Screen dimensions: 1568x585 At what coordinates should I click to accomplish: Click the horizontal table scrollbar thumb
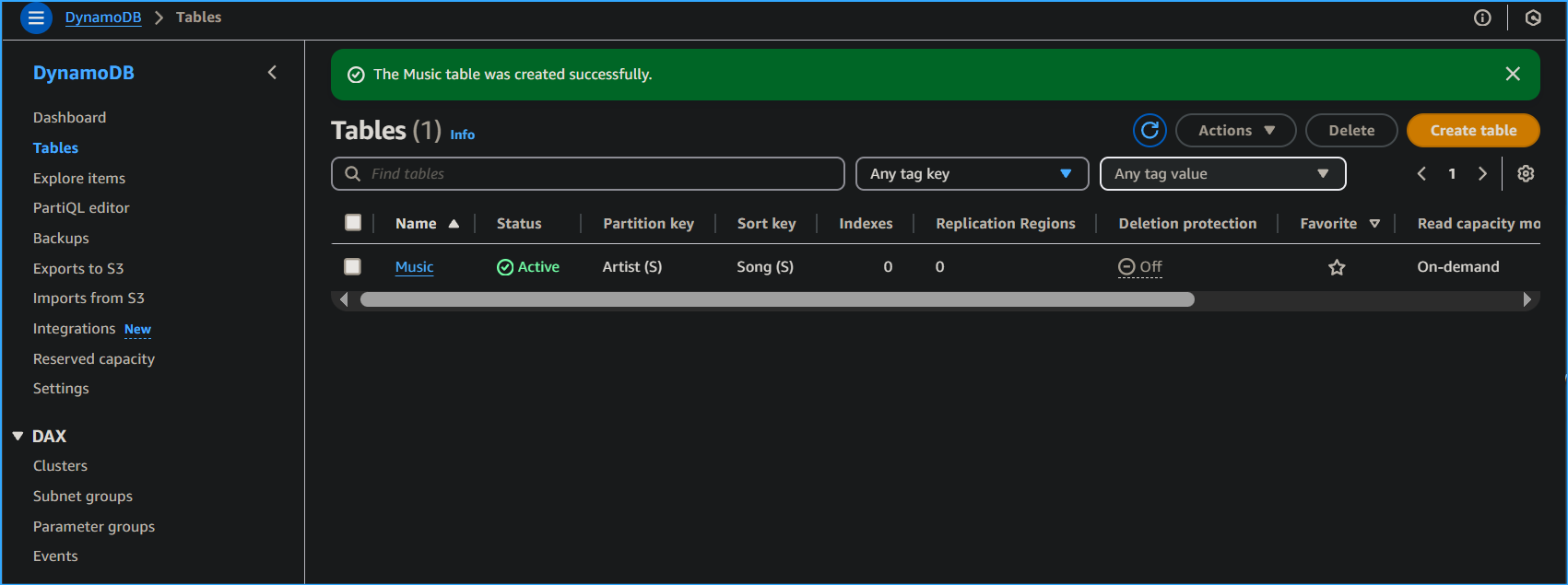(x=777, y=299)
